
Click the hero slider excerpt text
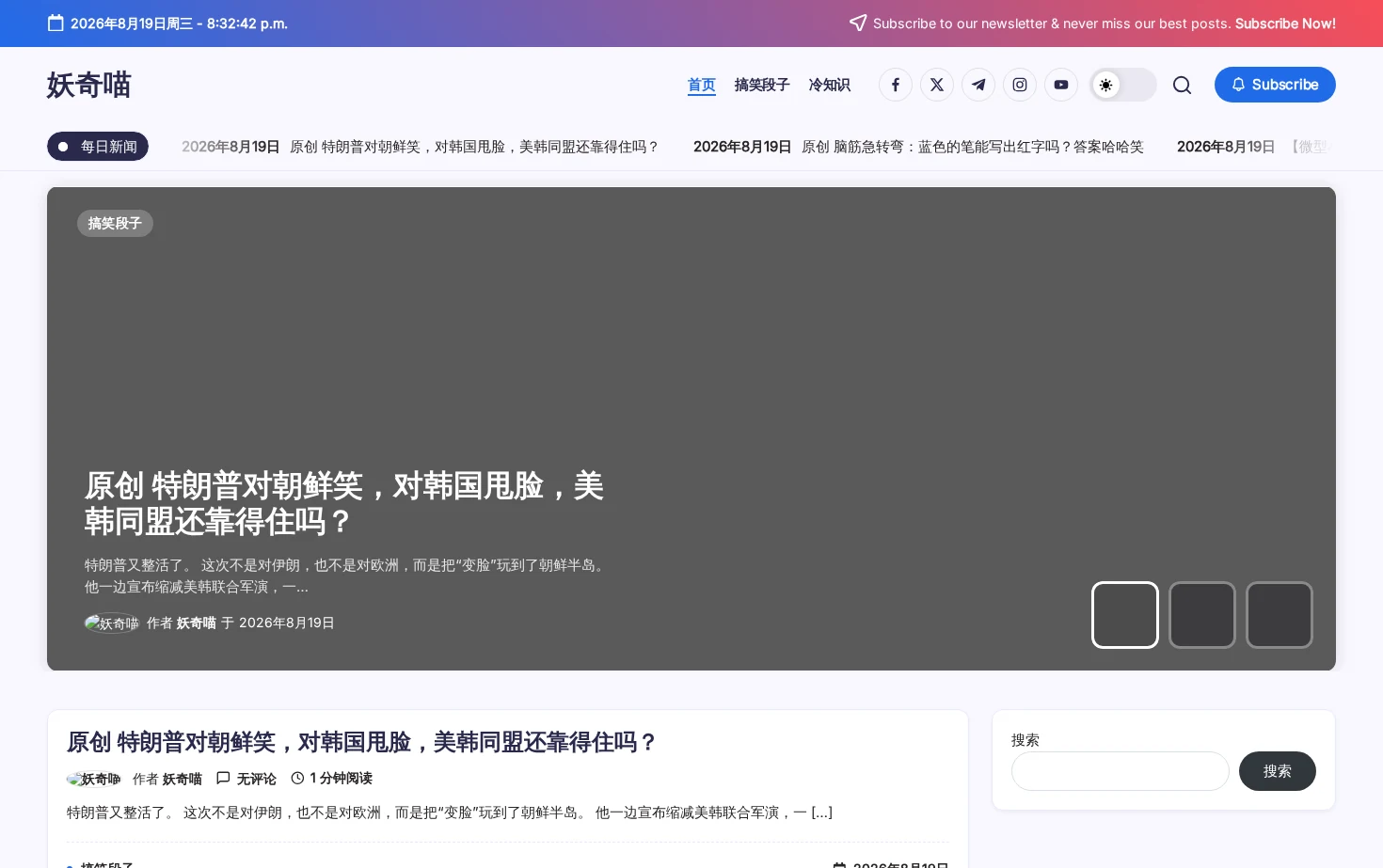pos(347,576)
